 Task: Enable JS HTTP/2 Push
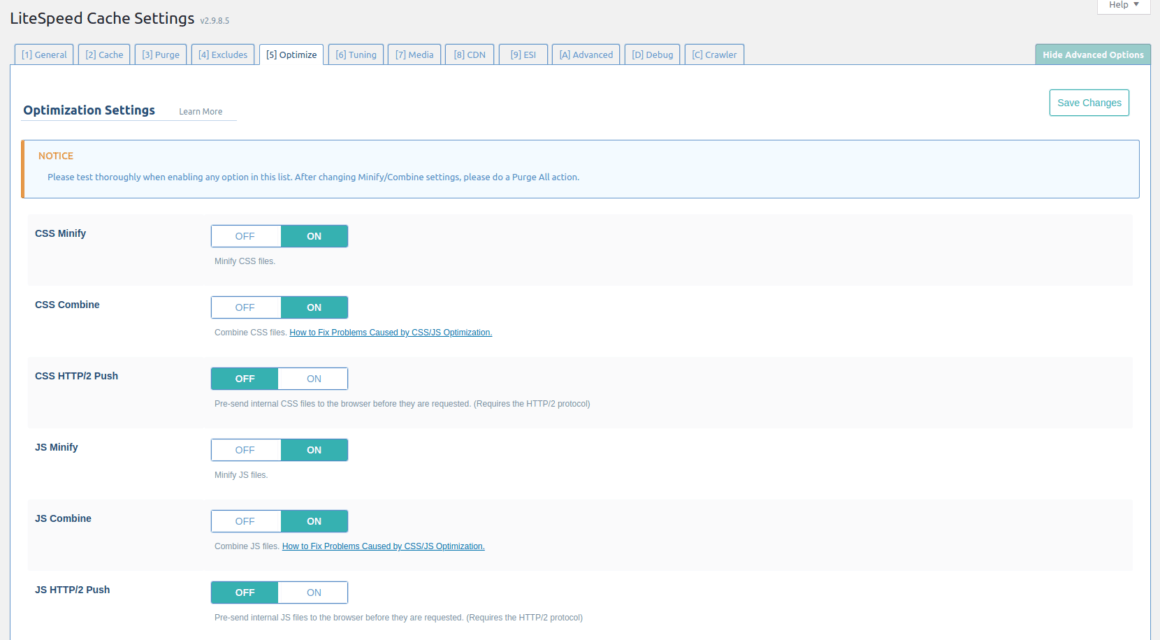coord(313,592)
